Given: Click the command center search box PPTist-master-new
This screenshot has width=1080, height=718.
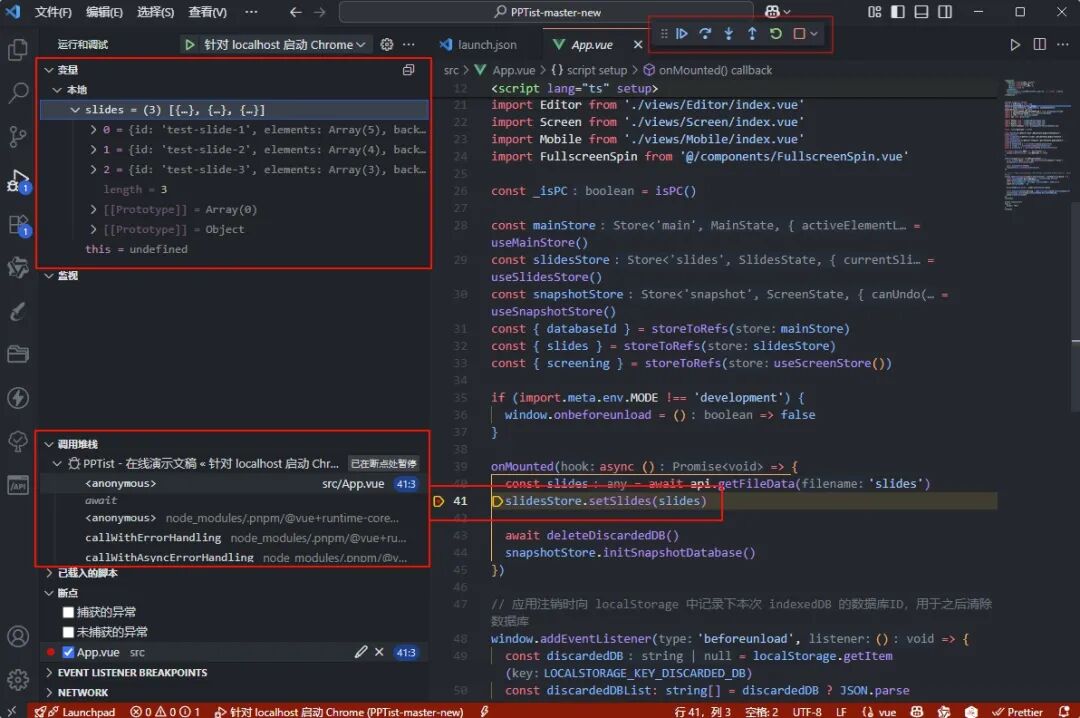Looking at the screenshot, I should (546, 12).
